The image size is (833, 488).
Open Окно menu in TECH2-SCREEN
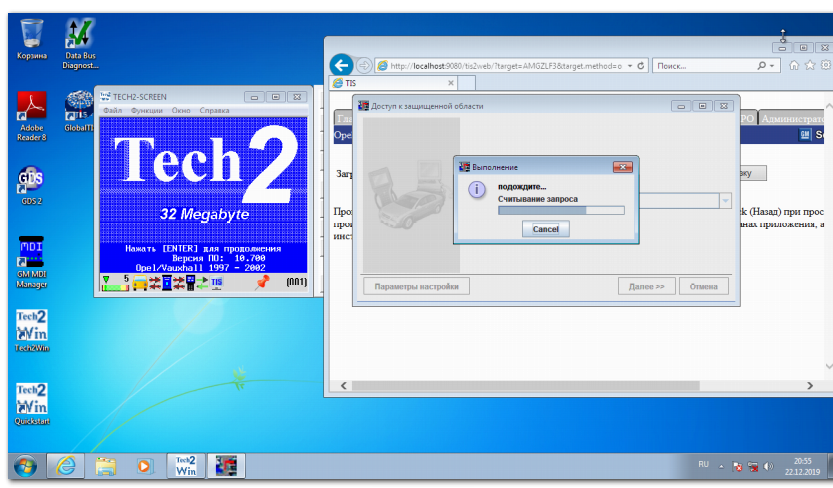[x=181, y=110]
